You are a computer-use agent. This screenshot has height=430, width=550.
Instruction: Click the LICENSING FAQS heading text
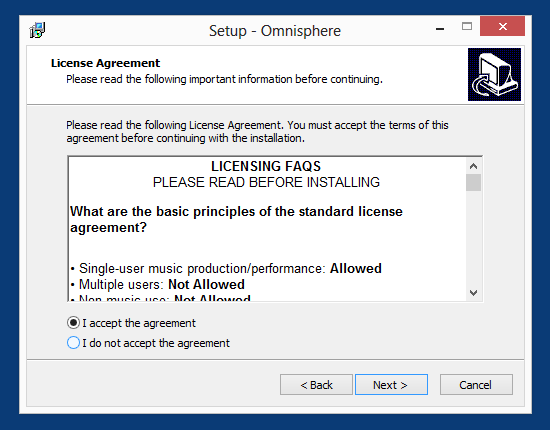pos(266,166)
